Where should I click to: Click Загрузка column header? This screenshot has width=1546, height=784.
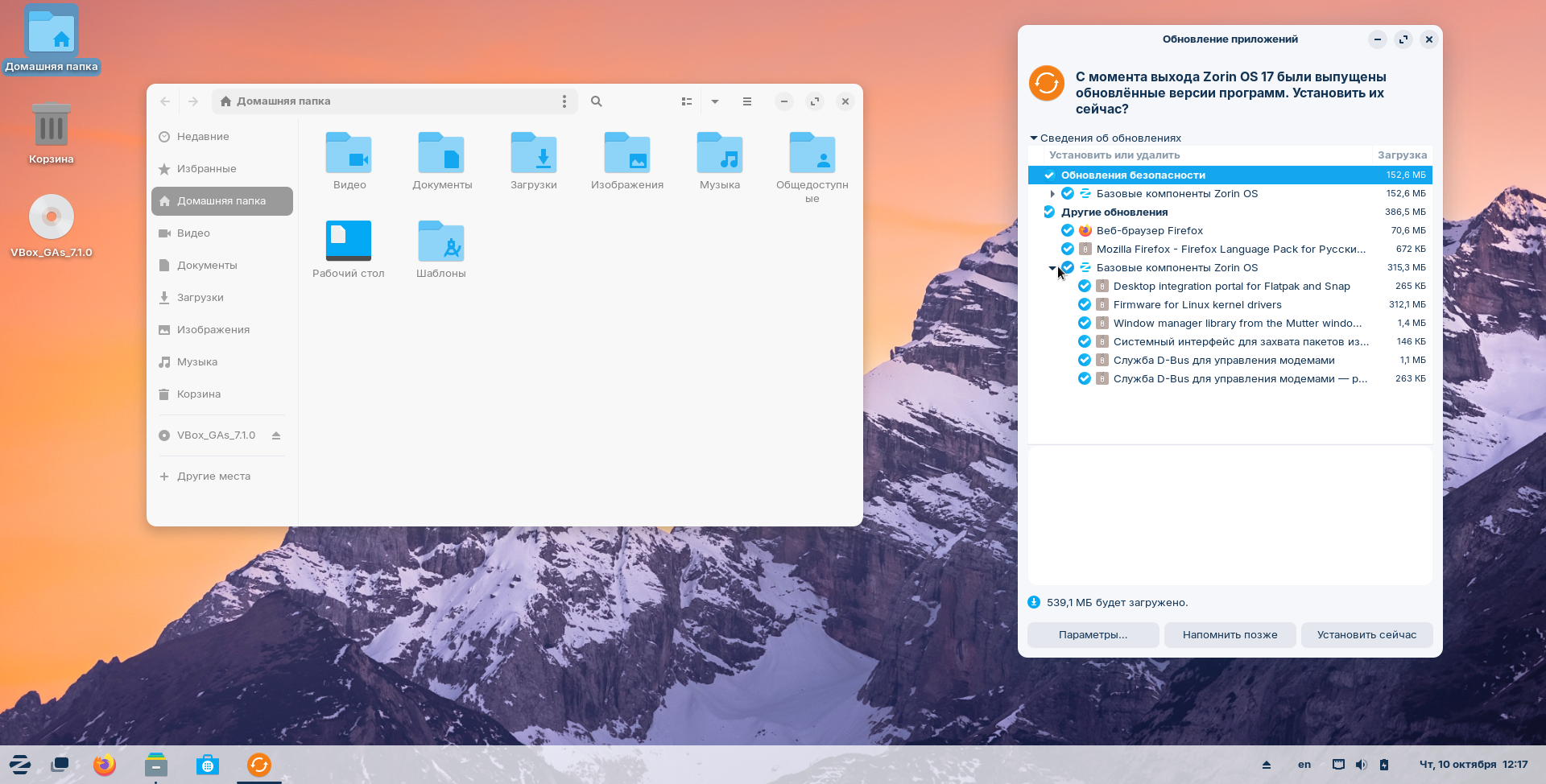click(1402, 155)
